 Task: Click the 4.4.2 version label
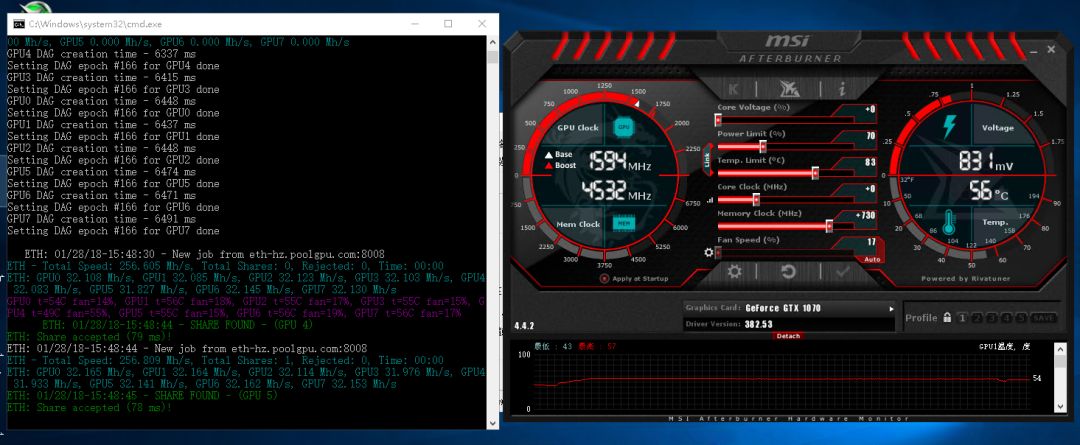pyautogui.click(x=525, y=326)
